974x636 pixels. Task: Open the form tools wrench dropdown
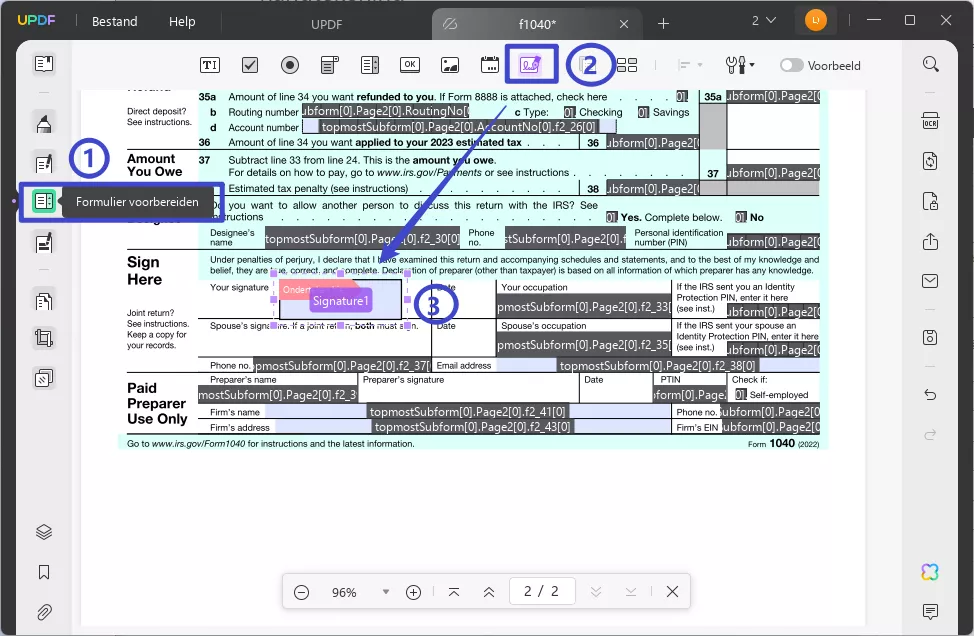(x=740, y=65)
